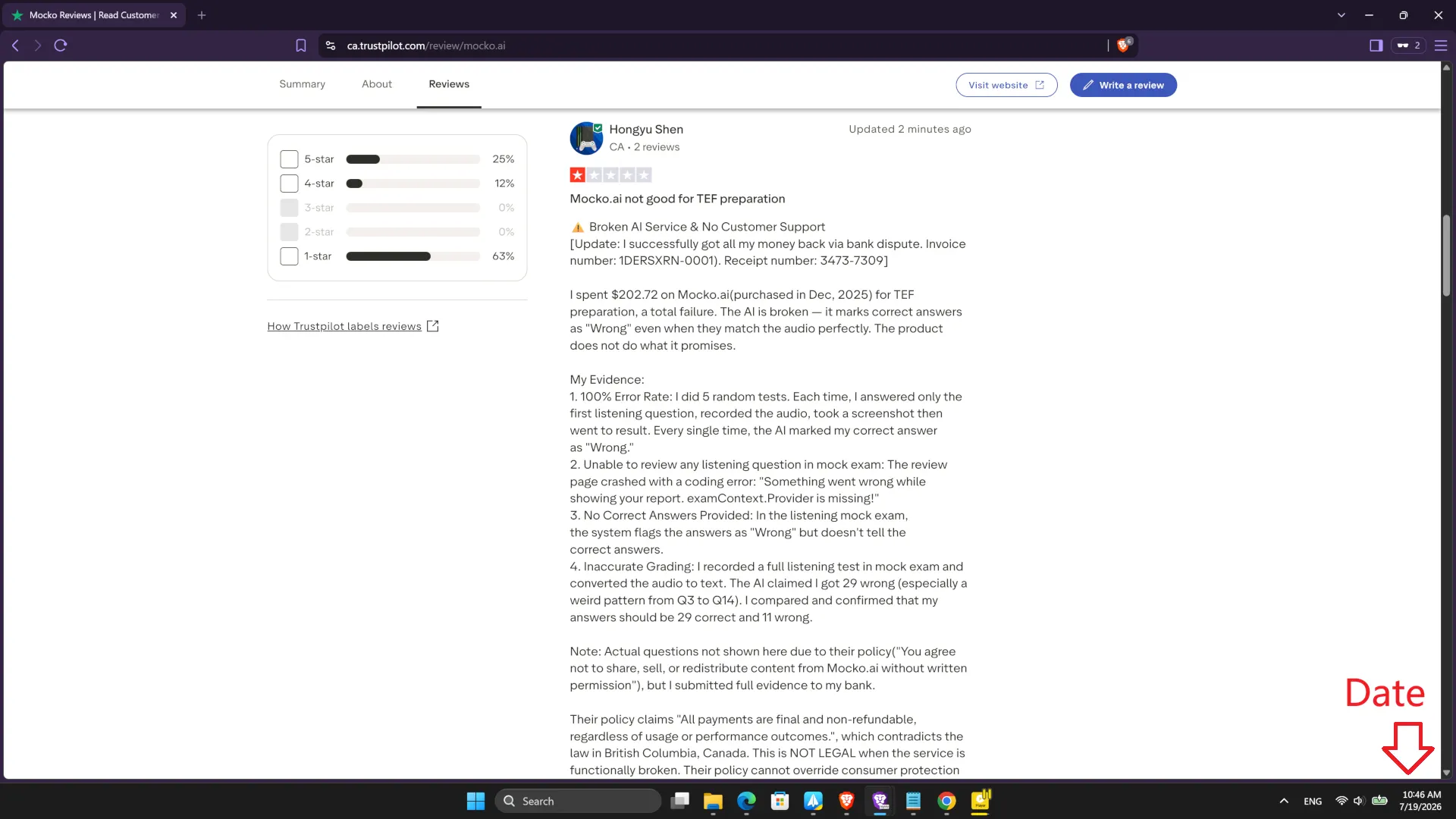The image size is (1456, 819).
Task: Switch to the About tab
Action: tap(377, 84)
